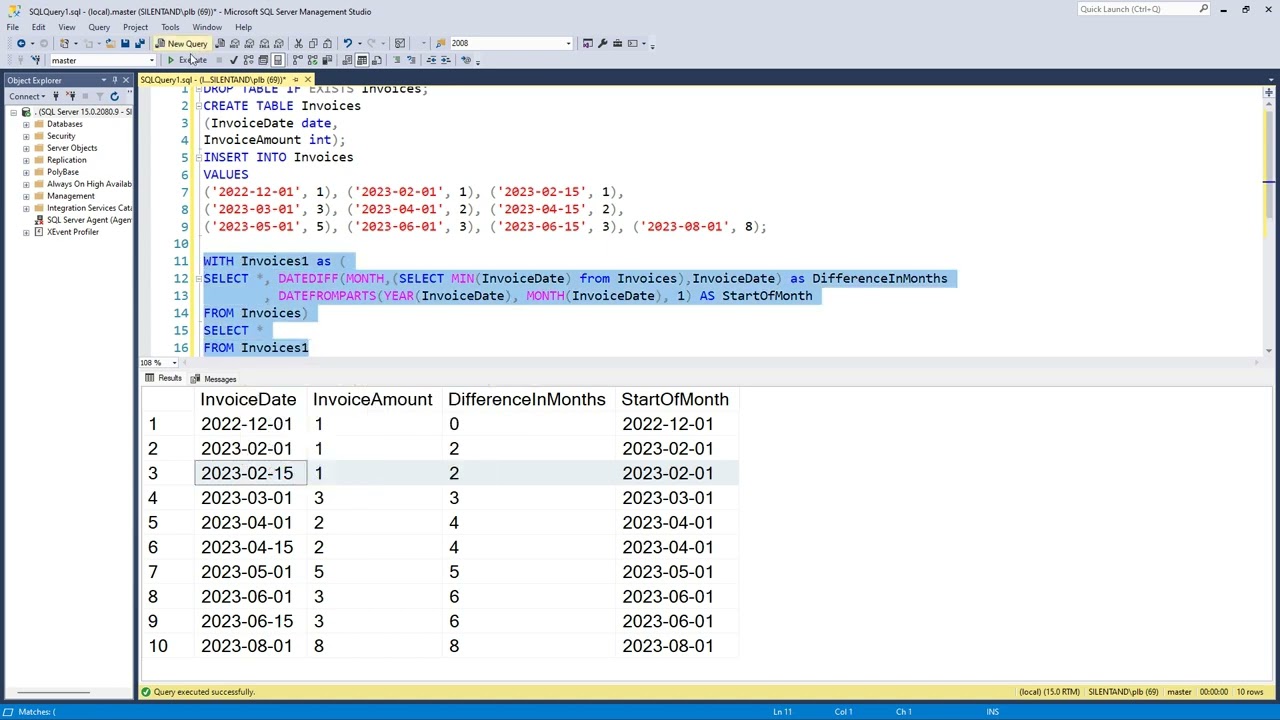Select row header 5 in results grid
The image size is (1280, 720).
166,522
